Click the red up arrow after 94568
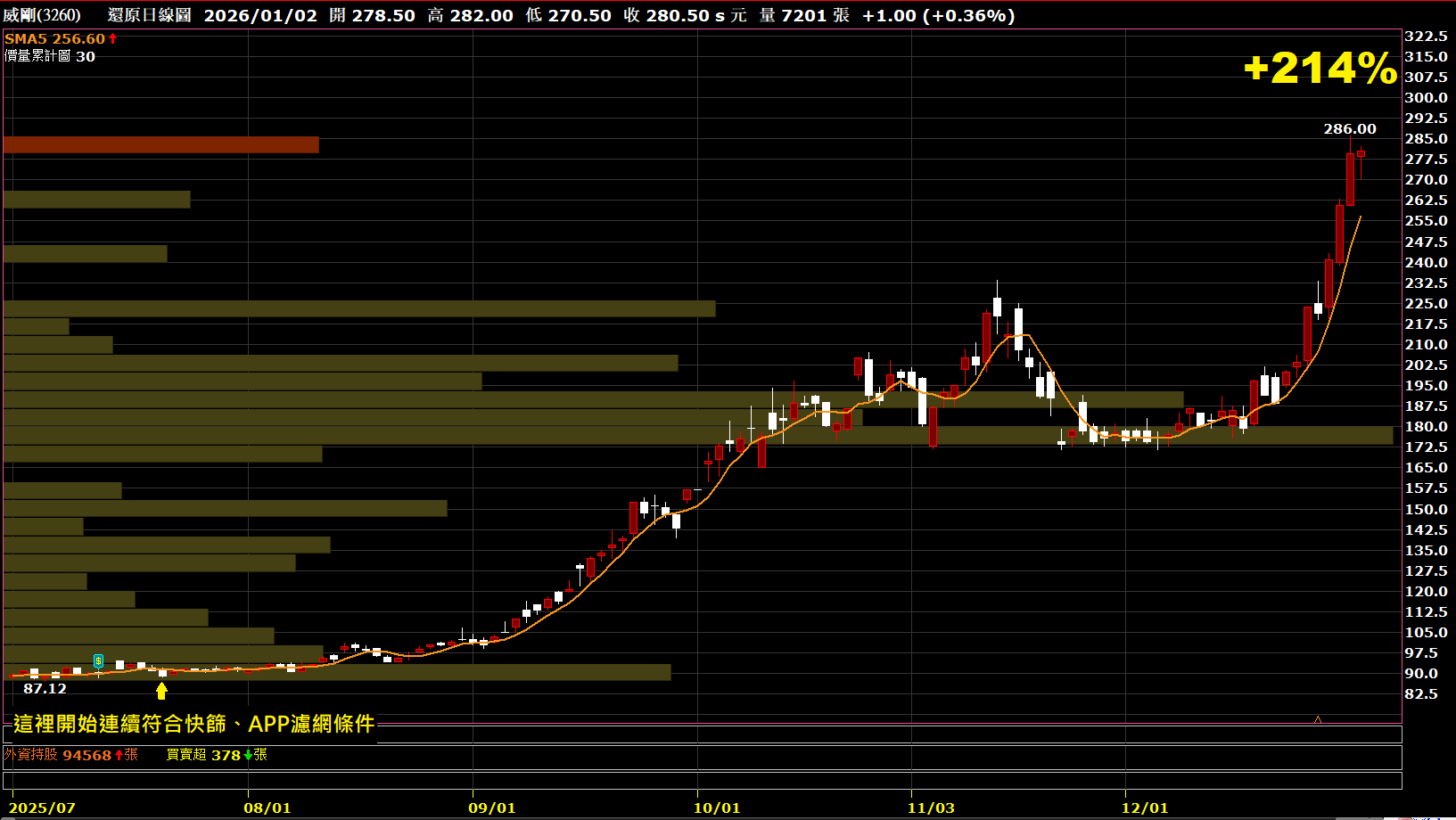 [x=119, y=756]
